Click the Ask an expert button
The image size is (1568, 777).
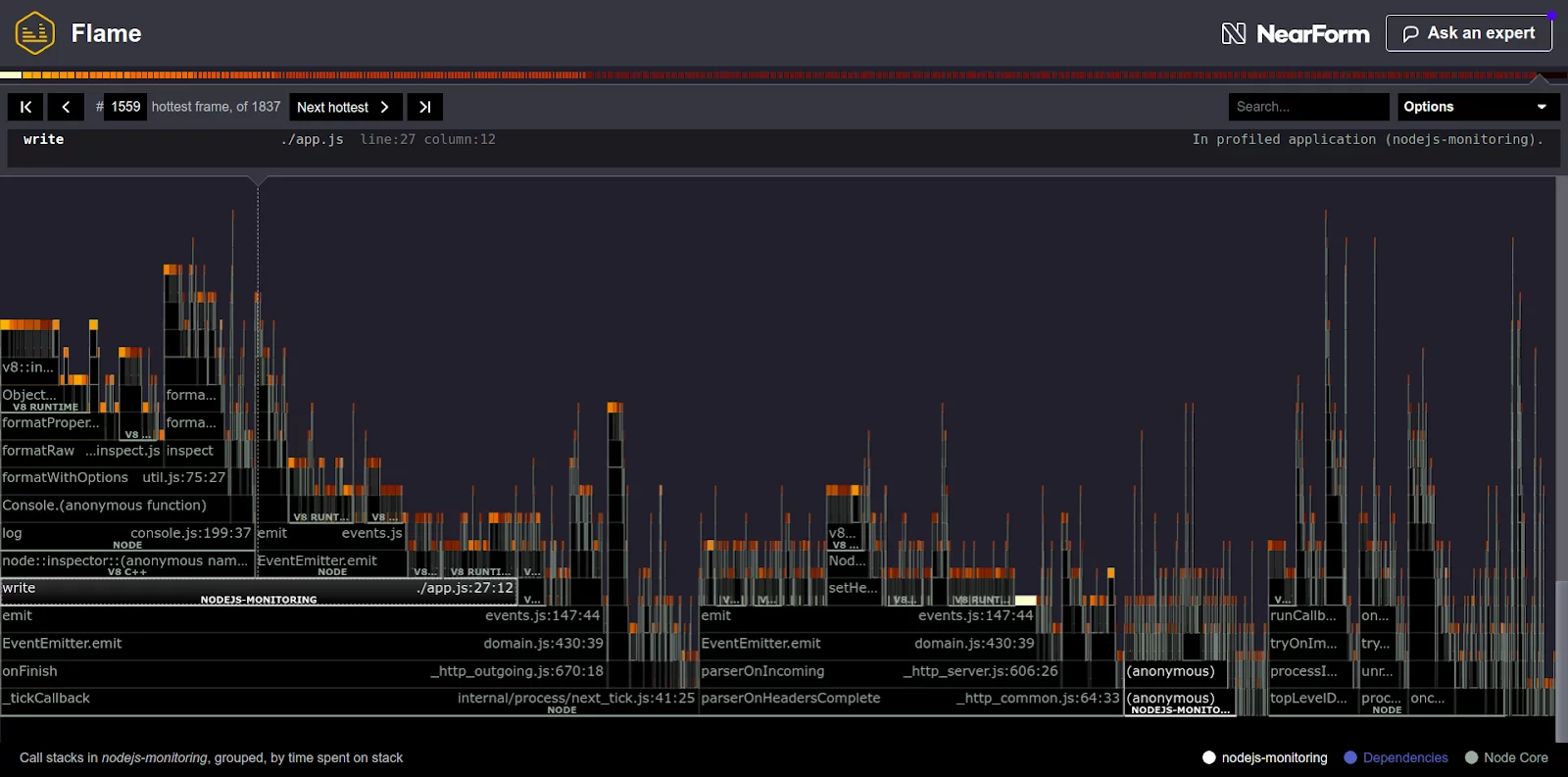click(x=1468, y=33)
